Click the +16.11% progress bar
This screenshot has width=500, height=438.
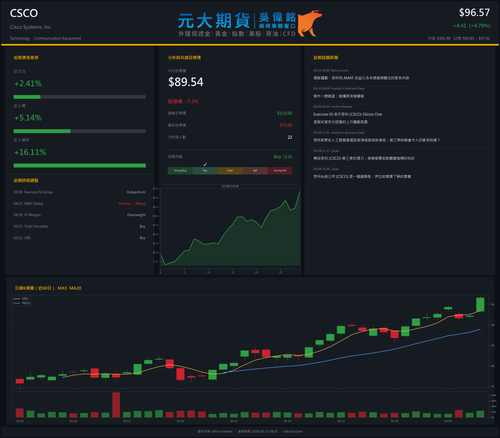79,165
